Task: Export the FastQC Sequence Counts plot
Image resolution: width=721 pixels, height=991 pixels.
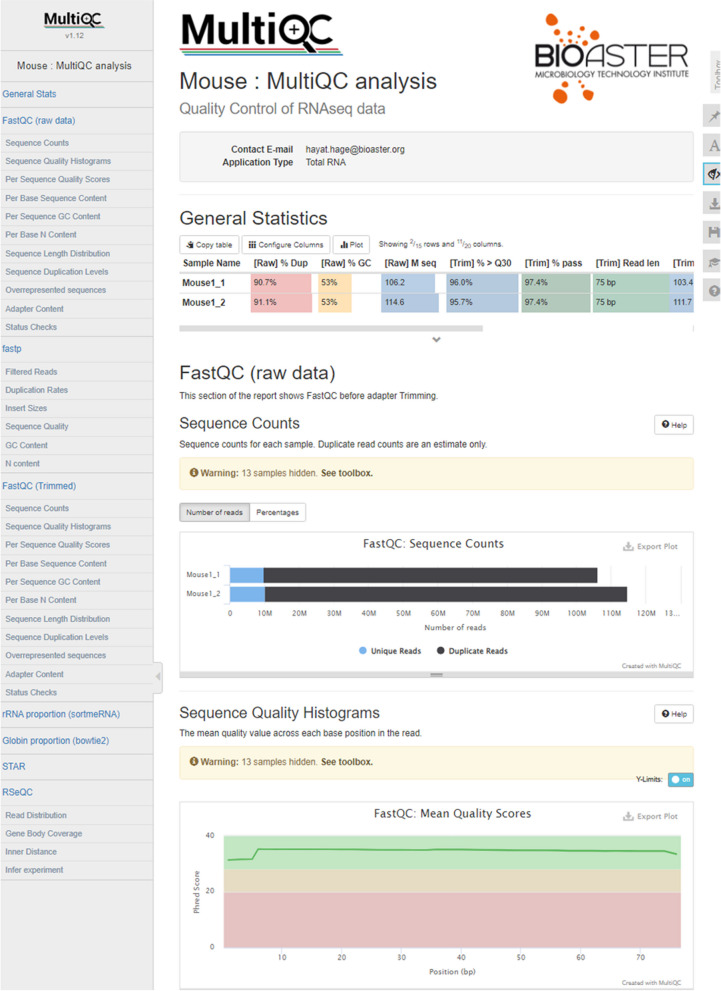Action: coord(650,546)
